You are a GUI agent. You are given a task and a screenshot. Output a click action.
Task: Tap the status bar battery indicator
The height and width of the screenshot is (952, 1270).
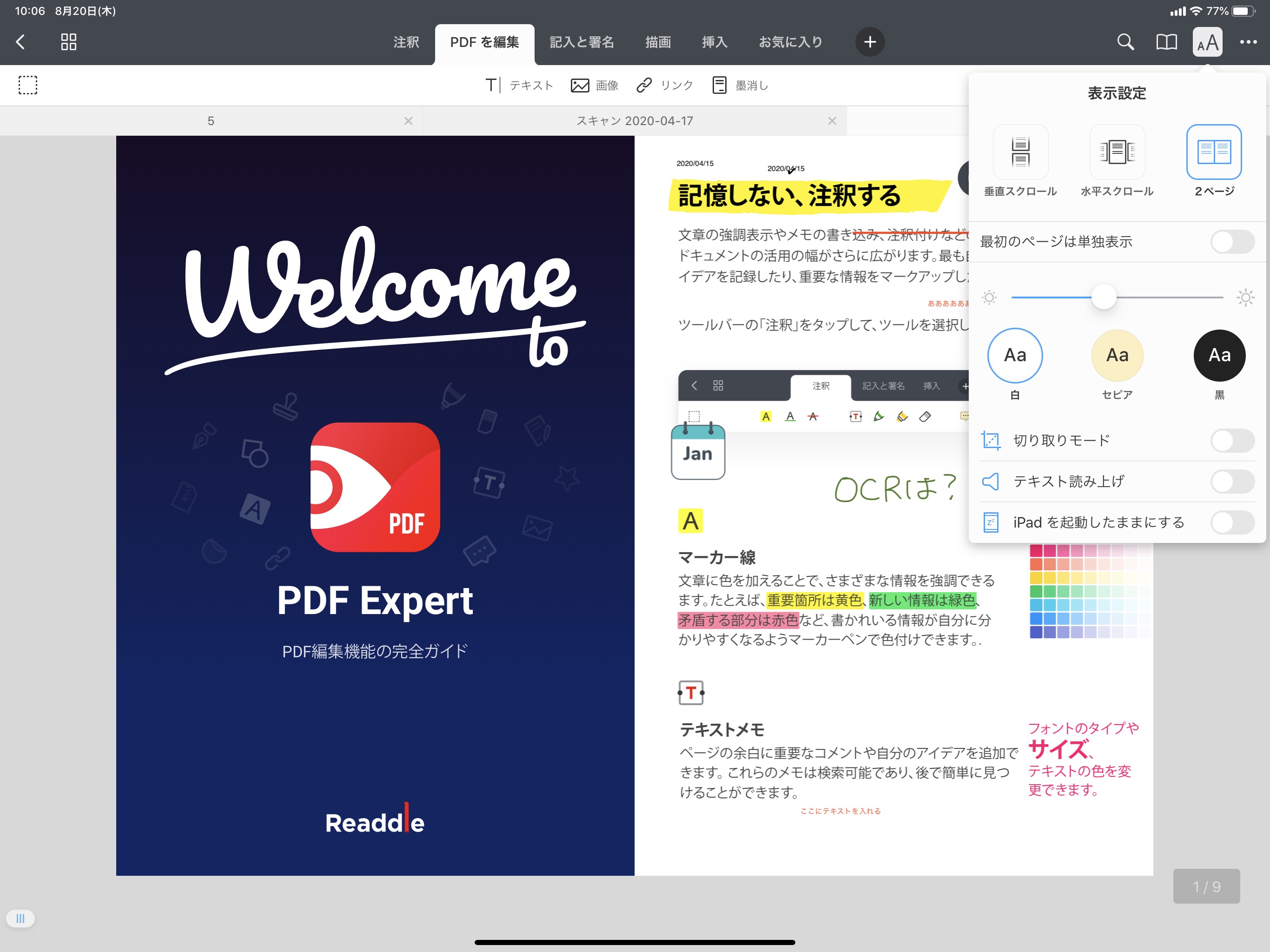coord(1243,11)
